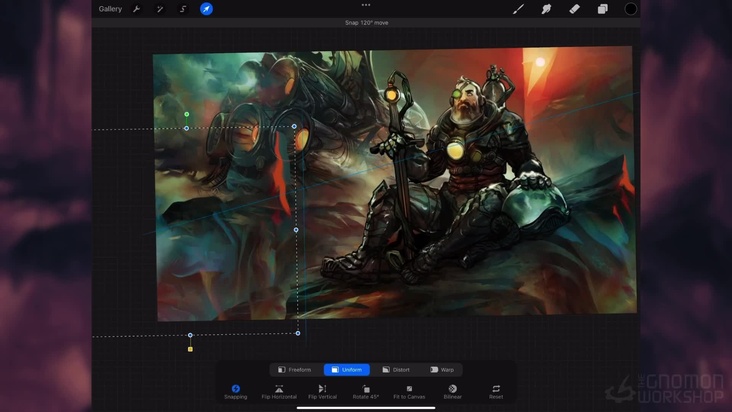Click the bottom bounding box handle above yellow node
This screenshot has width=732, height=412.
[190, 335]
